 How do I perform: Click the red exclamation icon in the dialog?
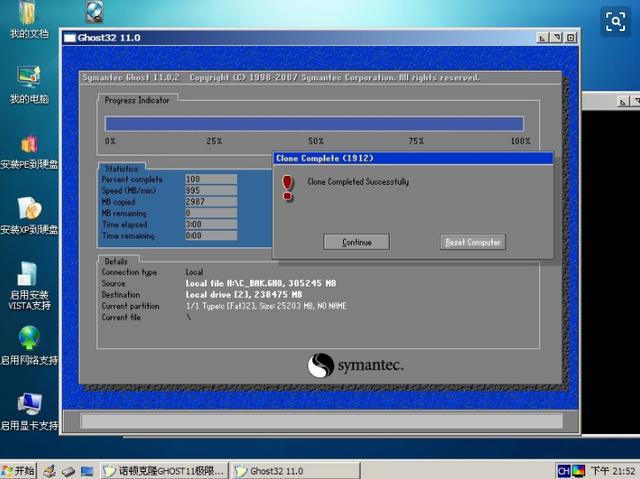click(288, 188)
